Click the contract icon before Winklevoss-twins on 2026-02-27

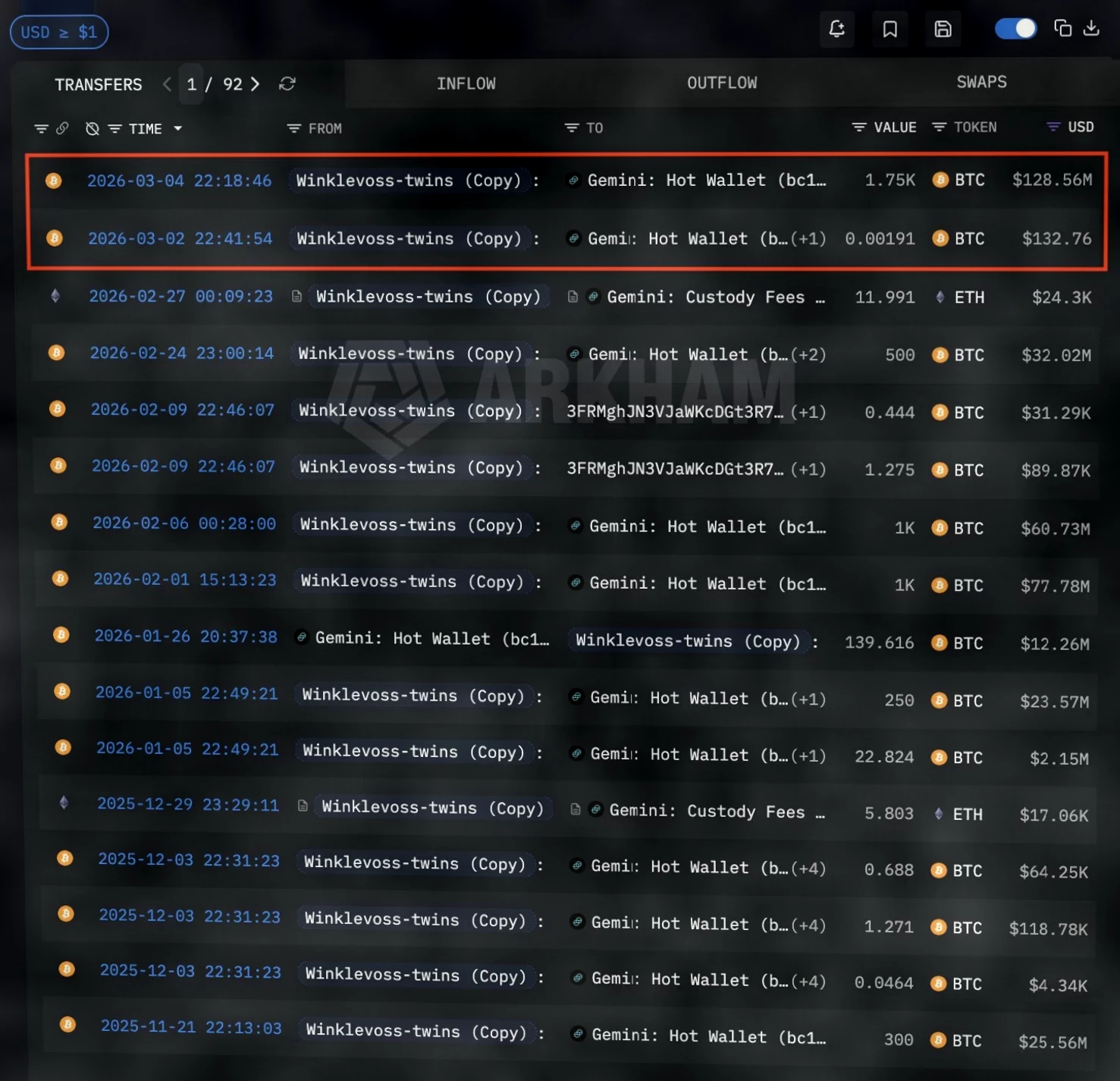(297, 297)
